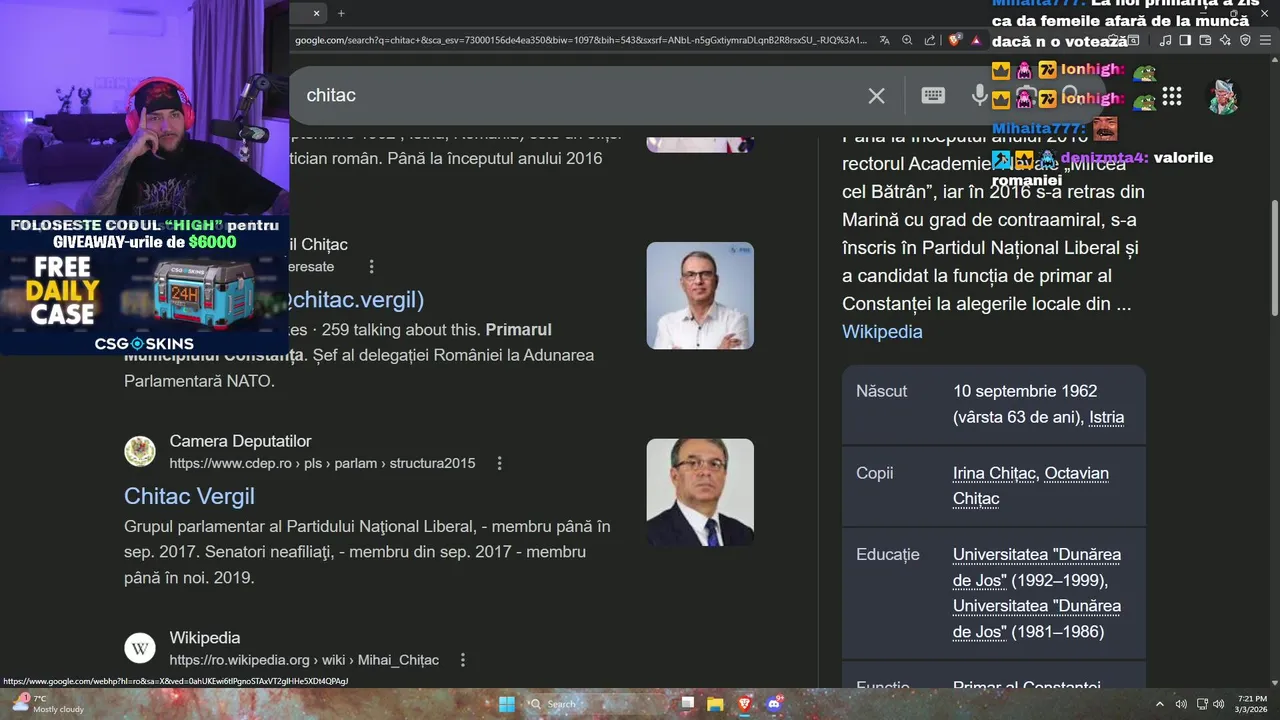Start voice search with microphone icon

pos(980,95)
